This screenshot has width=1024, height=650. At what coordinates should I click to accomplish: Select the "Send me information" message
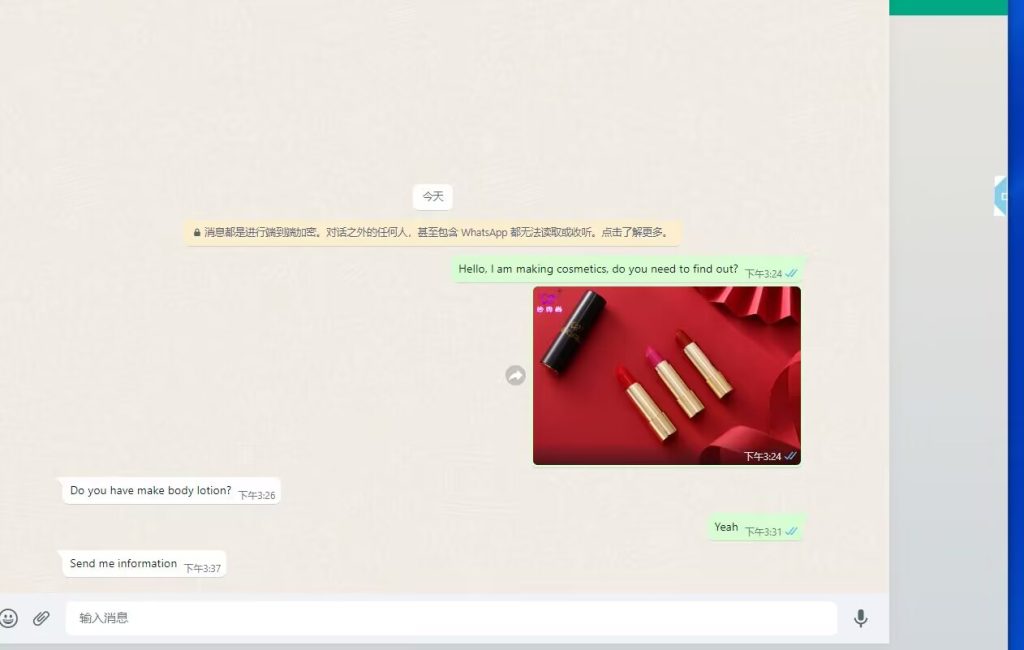[x=123, y=564]
